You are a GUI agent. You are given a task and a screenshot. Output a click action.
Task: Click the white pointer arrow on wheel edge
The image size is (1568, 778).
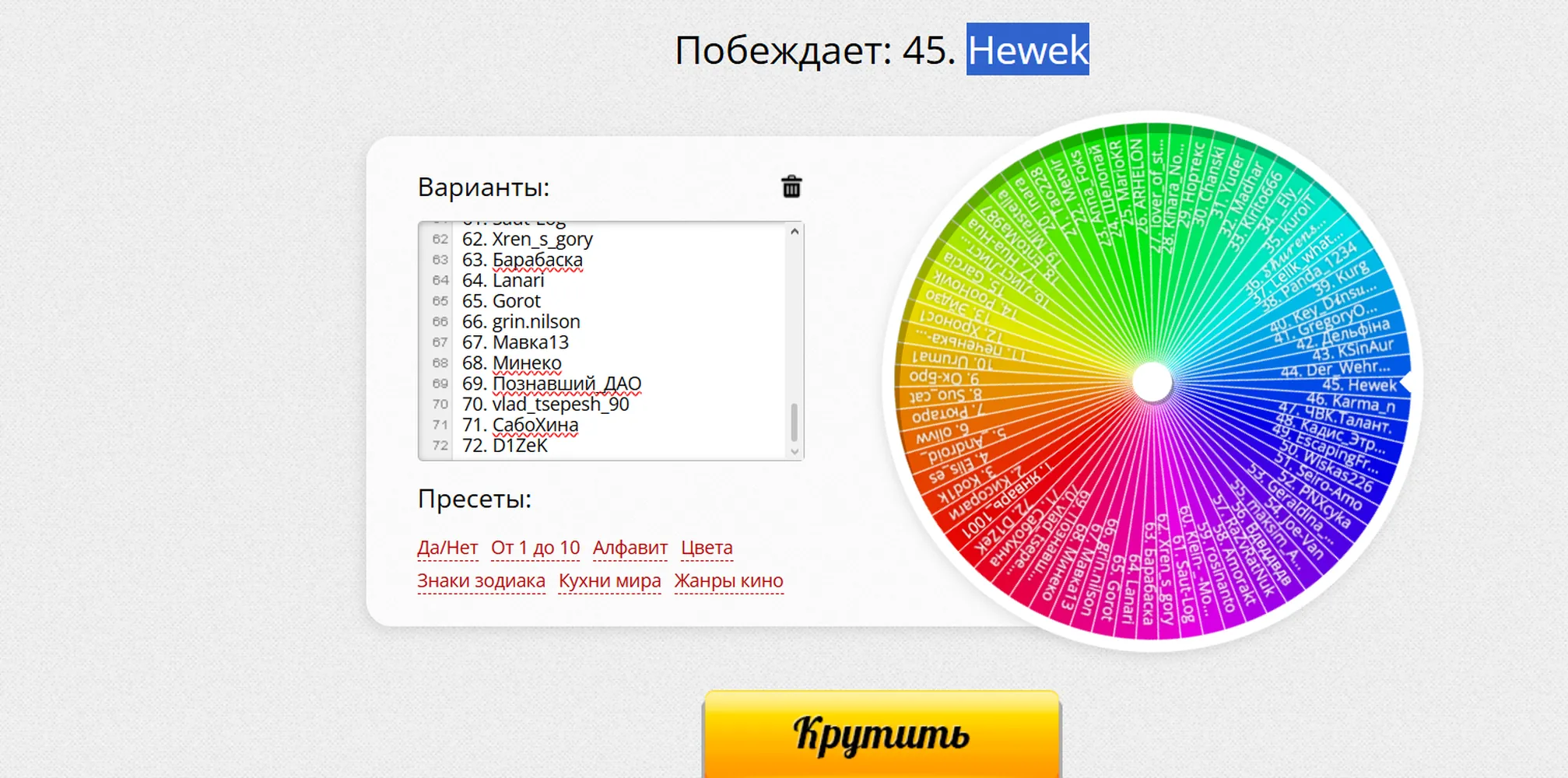[1405, 383]
